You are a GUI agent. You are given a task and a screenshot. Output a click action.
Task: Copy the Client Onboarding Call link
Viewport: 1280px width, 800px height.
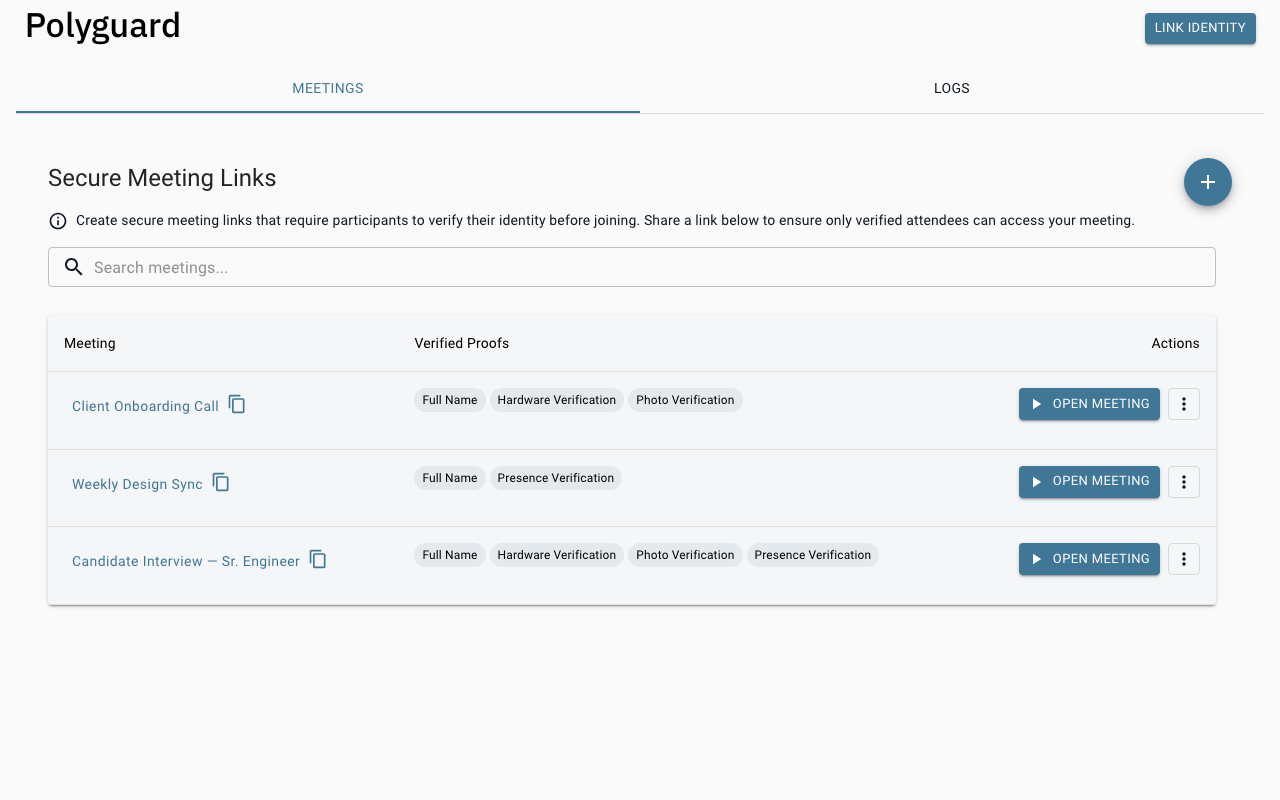pos(237,404)
